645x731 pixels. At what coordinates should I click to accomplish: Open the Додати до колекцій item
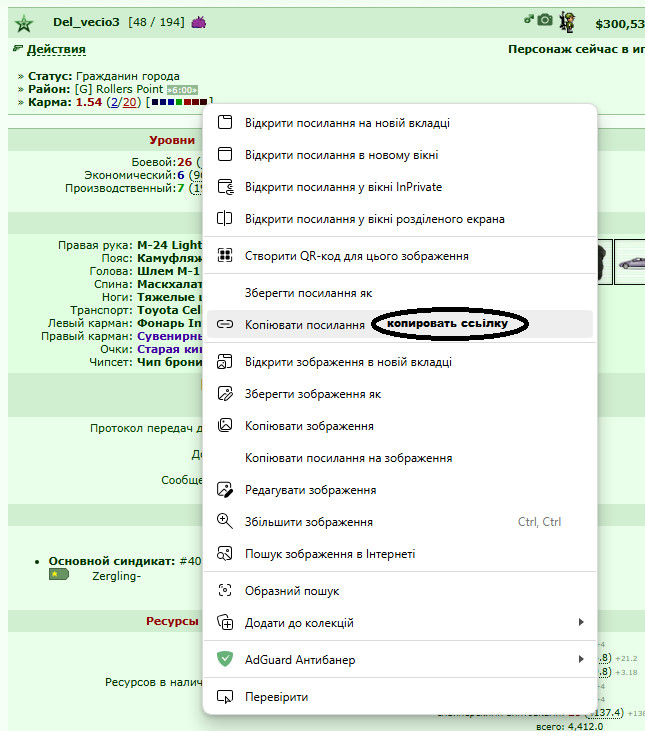[x=400, y=622]
